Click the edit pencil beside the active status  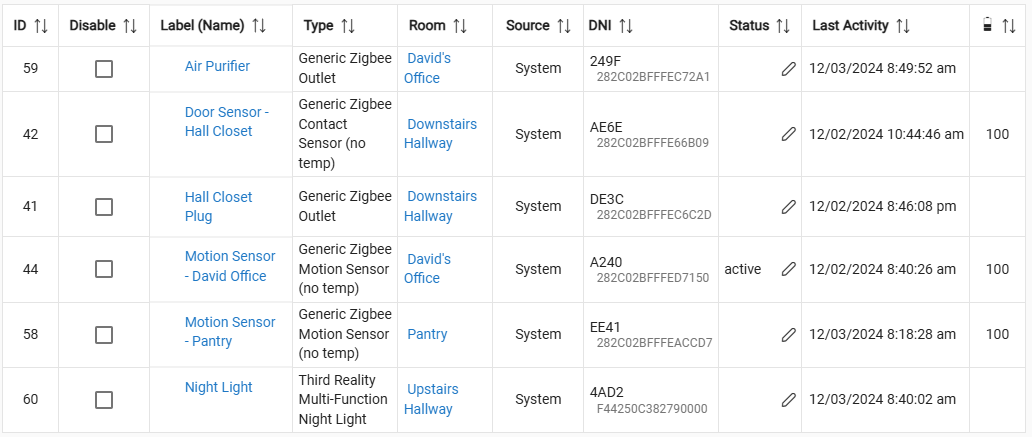pyautogui.click(x=789, y=269)
